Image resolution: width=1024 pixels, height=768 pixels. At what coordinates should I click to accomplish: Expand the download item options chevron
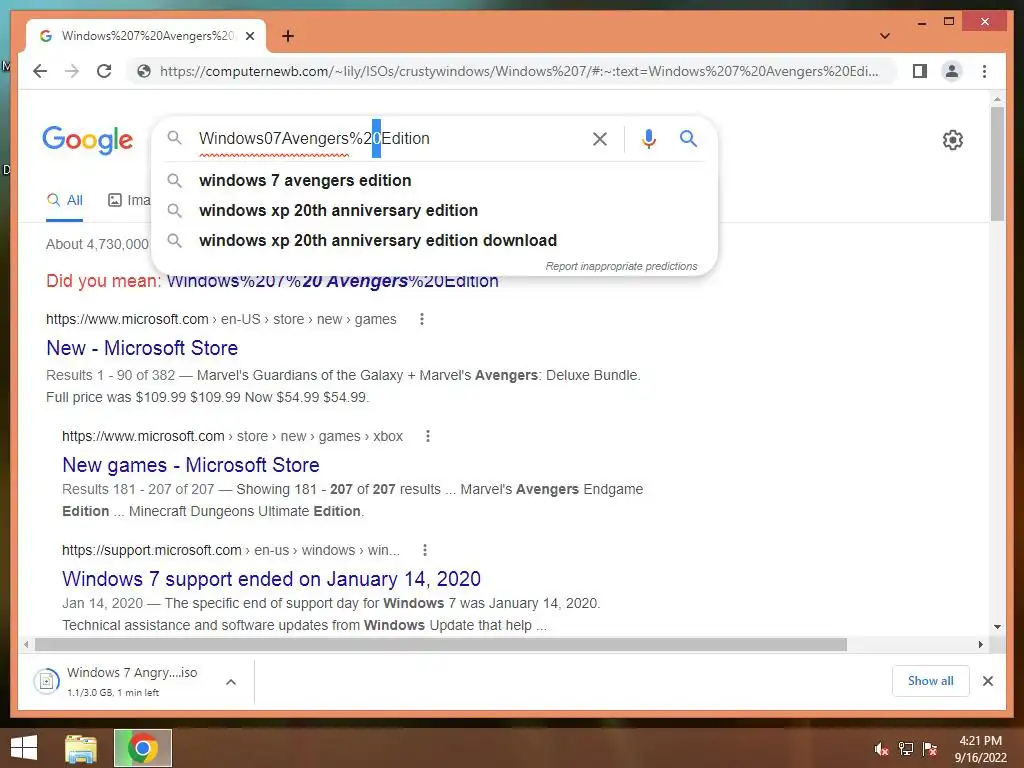tap(231, 682)
